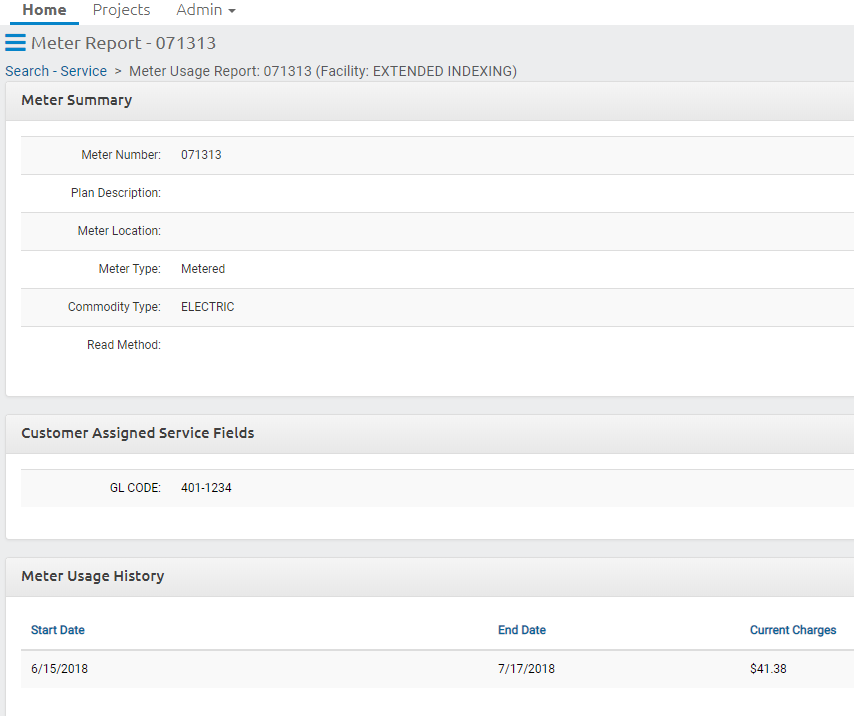Click the GL CODE label
Image resolution: width=854 pixels, height=716 pixels.
(135, 488)
